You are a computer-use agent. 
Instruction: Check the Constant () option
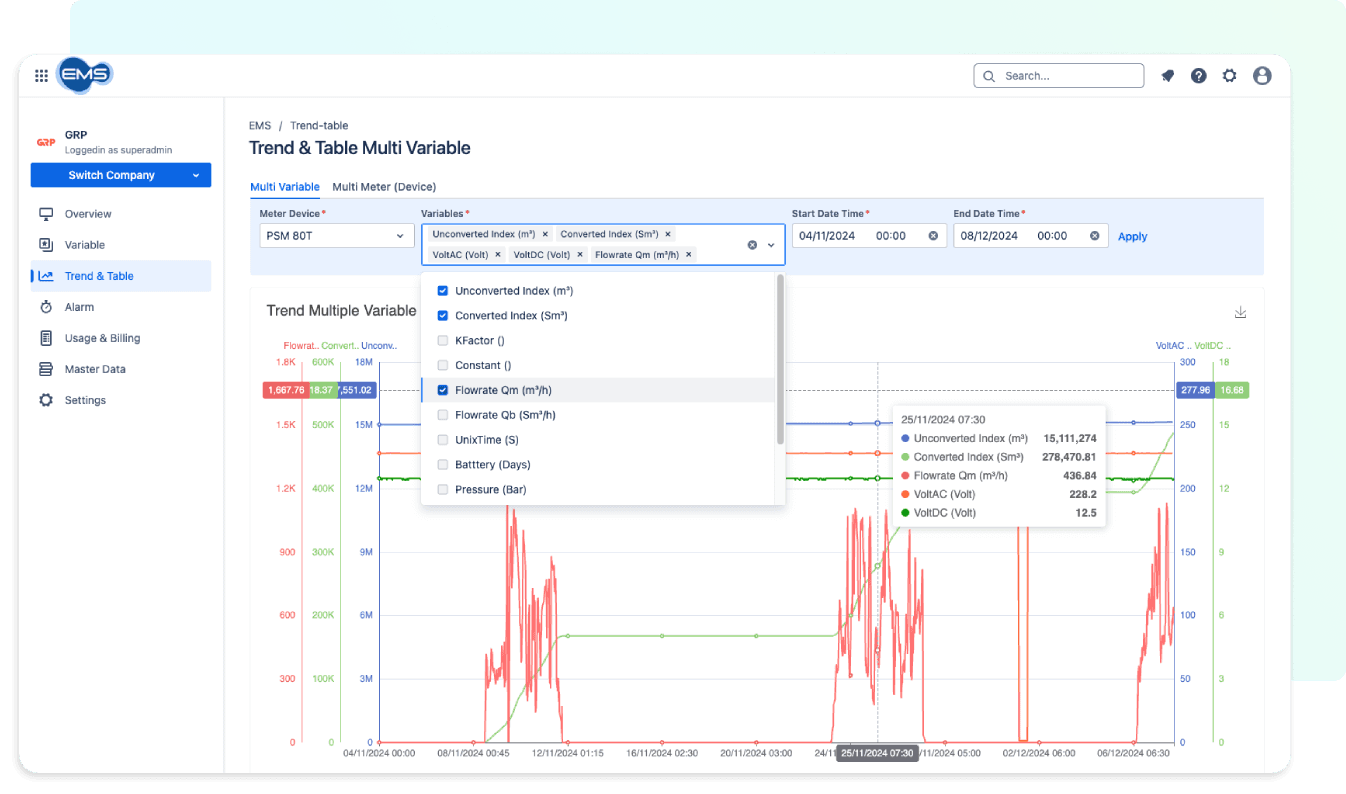pos(443,366)
